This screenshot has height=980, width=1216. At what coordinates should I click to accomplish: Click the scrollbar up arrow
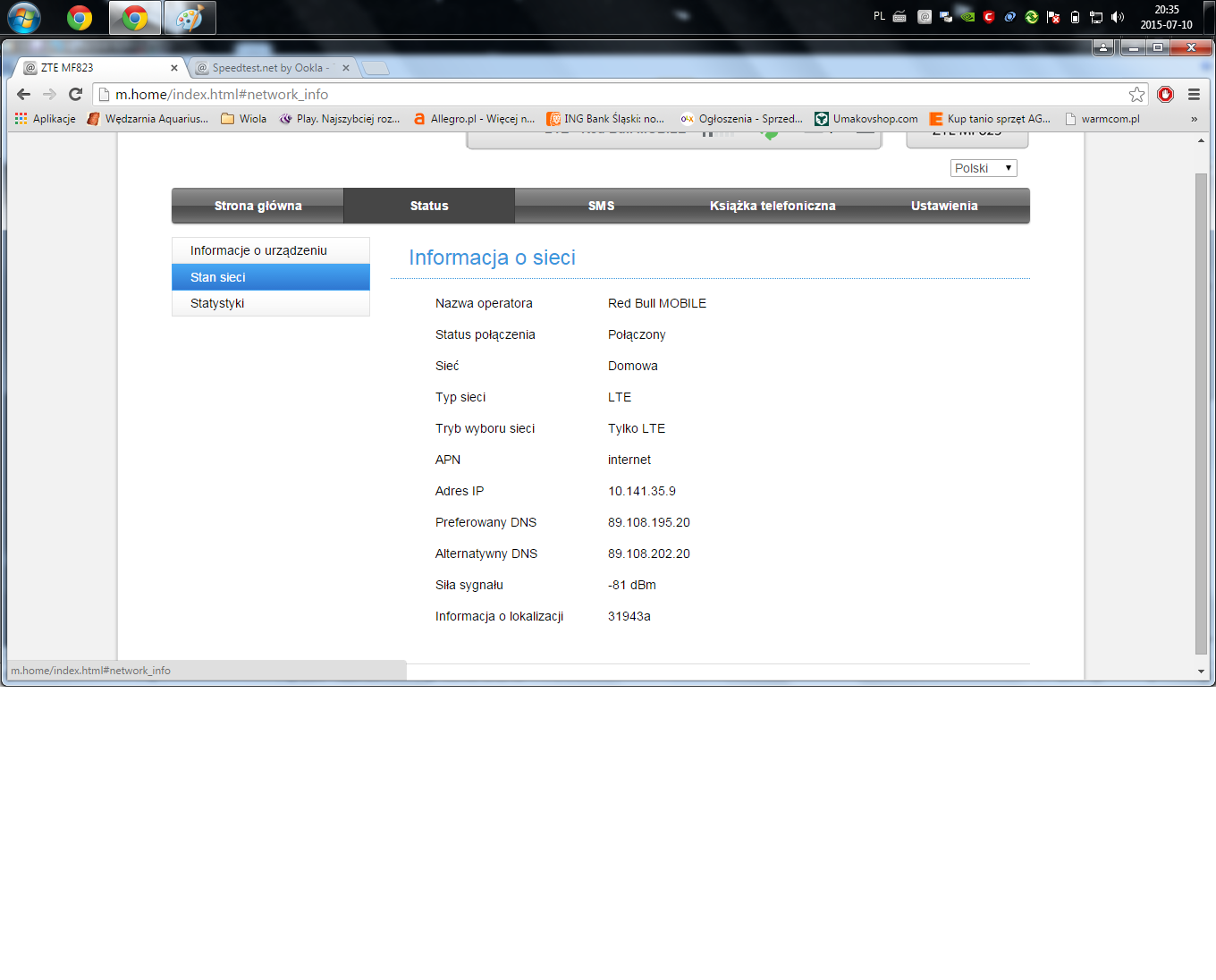1201,141
